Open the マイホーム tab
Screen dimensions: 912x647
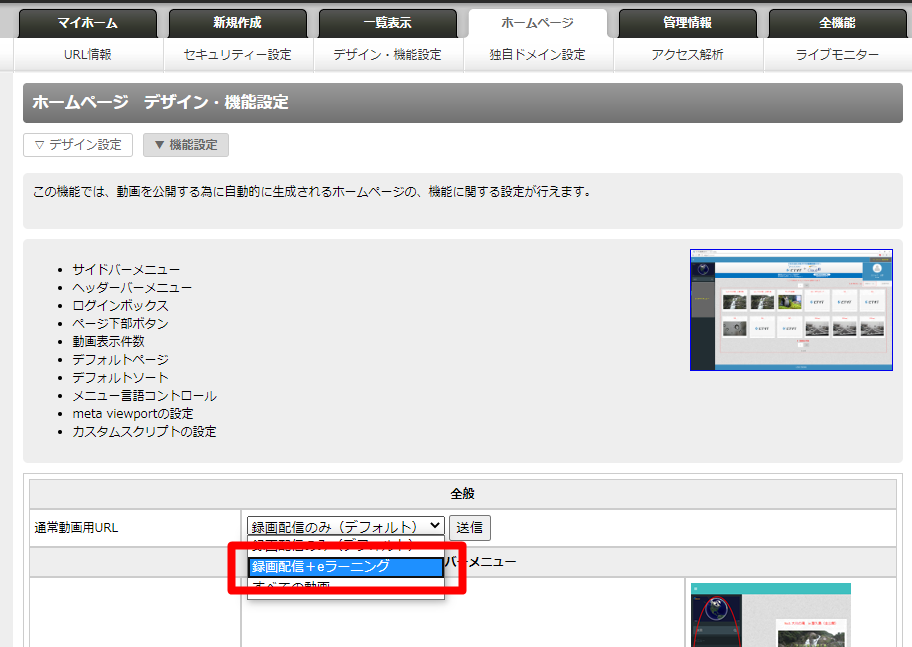tap(88, 23)
